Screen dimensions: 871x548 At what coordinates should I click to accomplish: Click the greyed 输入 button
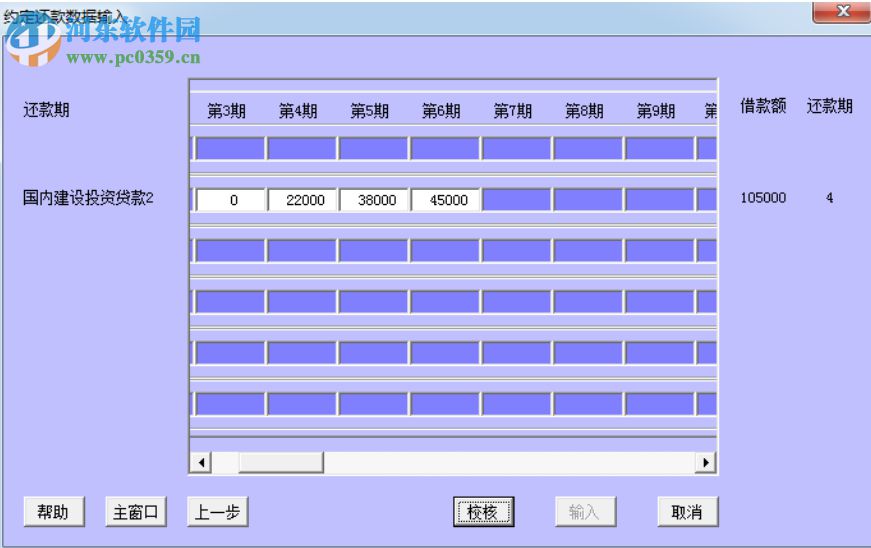(x=585, y=511)
